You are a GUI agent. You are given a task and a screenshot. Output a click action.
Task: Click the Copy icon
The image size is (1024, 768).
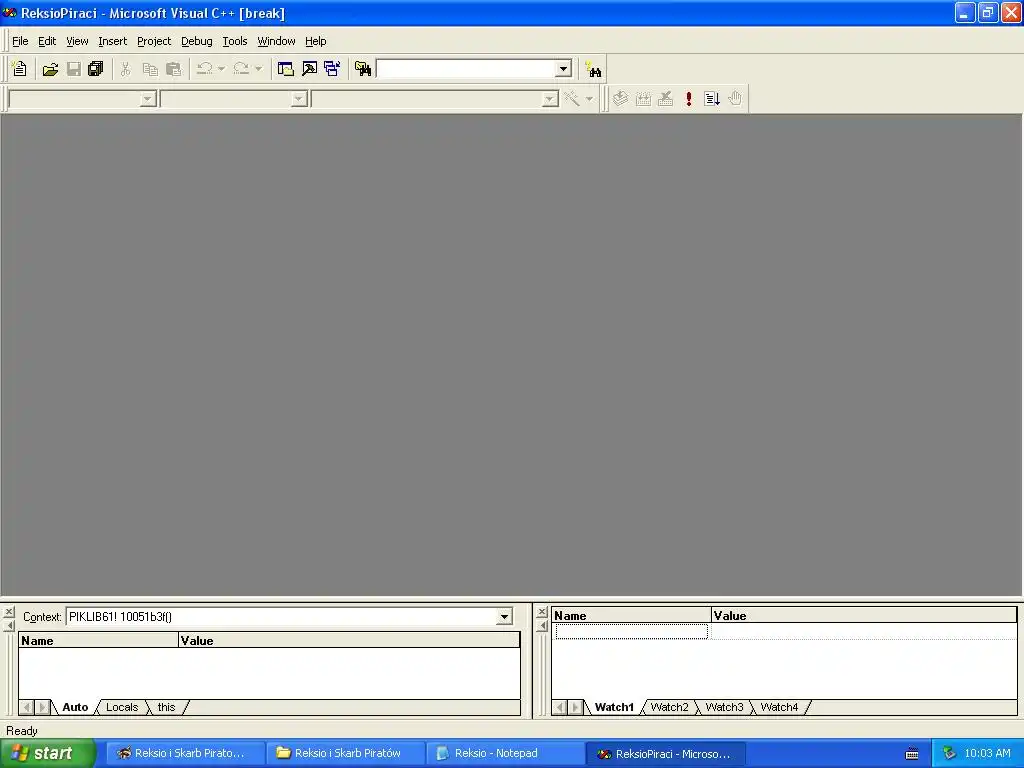[150, 69]
